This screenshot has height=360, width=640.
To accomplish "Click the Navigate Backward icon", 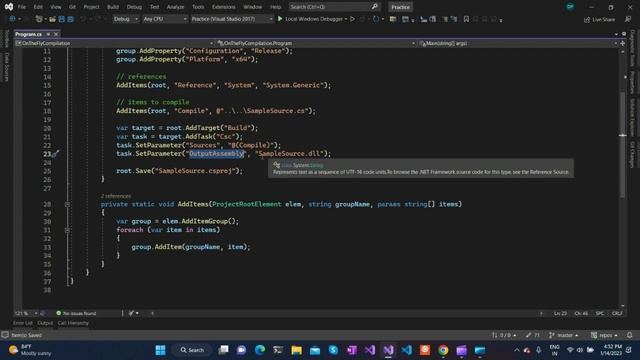I will click(x=13, y=19).
